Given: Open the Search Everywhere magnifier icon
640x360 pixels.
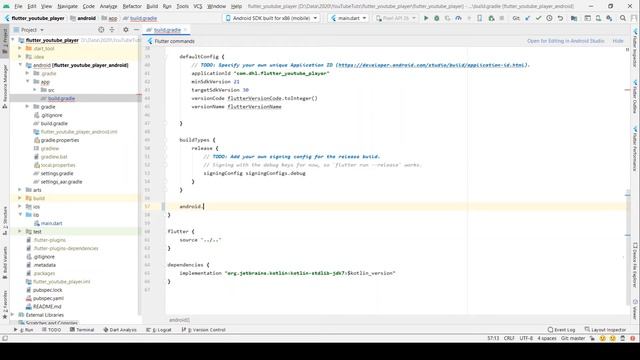Looking at the screenshot, I should tap(623, 18).
